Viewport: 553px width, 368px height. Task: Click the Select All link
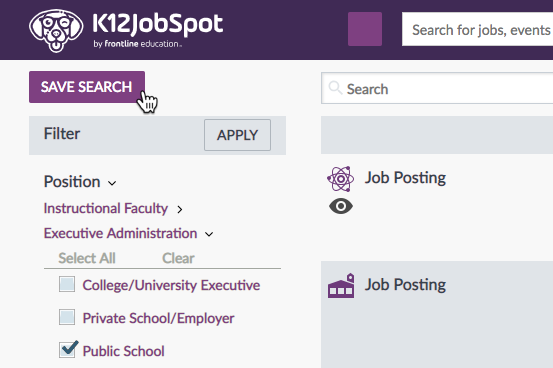pyautogui.click(x=87, y=258)
